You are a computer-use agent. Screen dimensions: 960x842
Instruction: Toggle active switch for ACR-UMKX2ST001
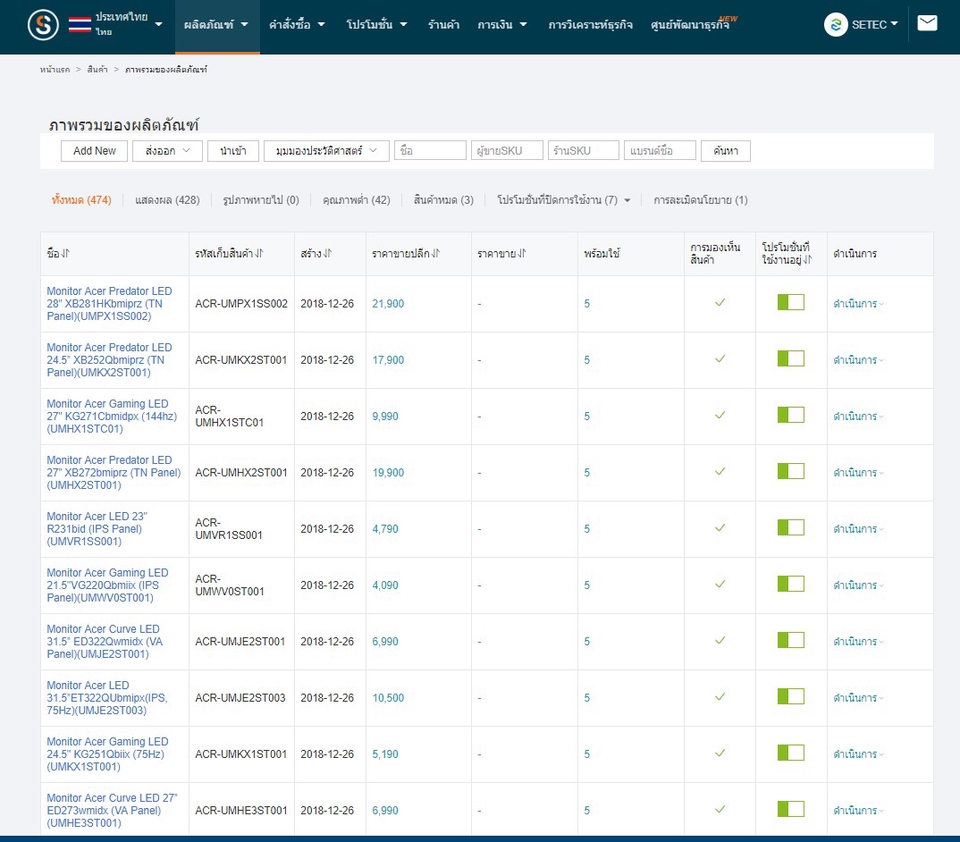pos(791,359)
